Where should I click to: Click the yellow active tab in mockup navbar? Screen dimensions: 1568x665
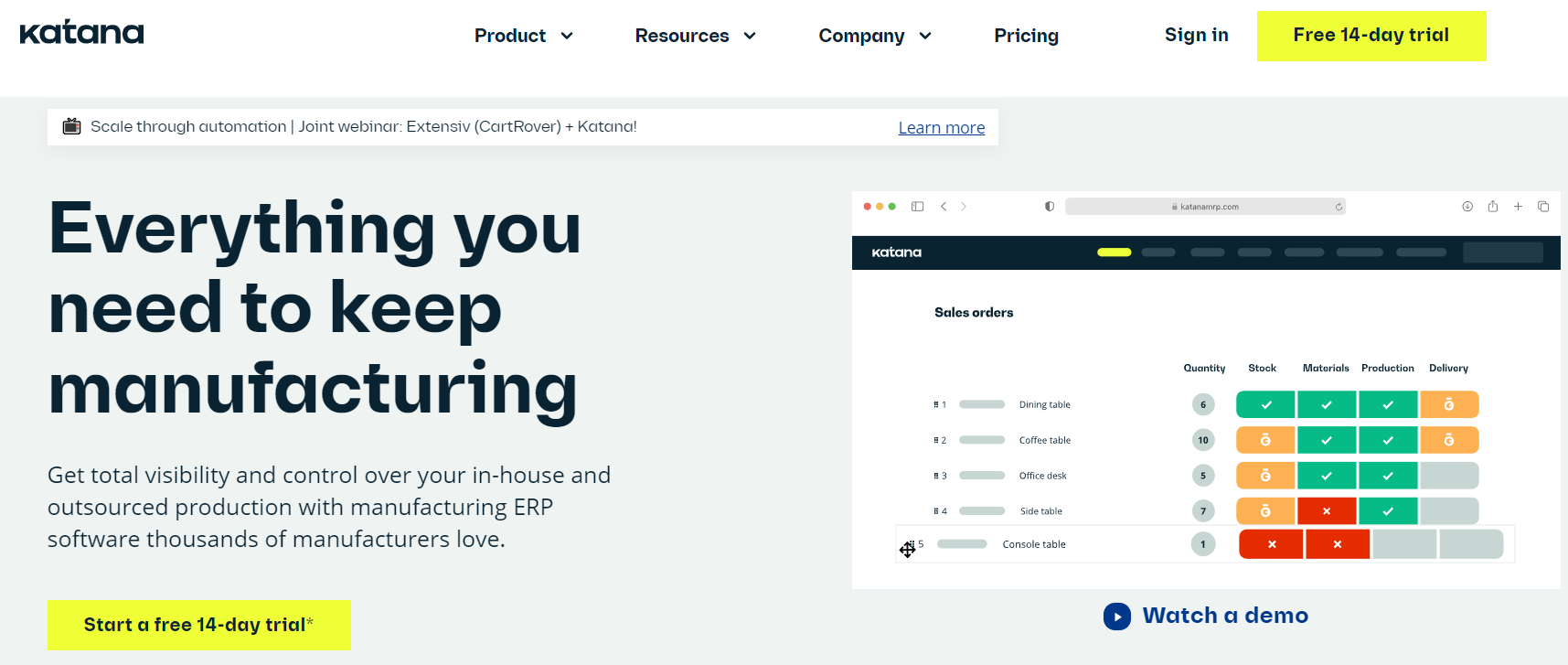1114,252
